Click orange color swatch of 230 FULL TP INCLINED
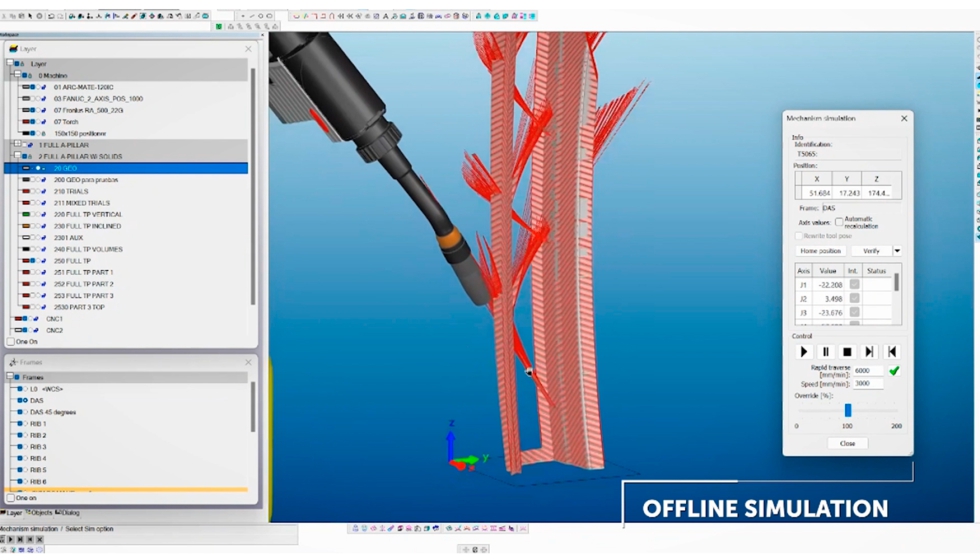This screenshot has width=980, height=560. click(x=26, y=226)
